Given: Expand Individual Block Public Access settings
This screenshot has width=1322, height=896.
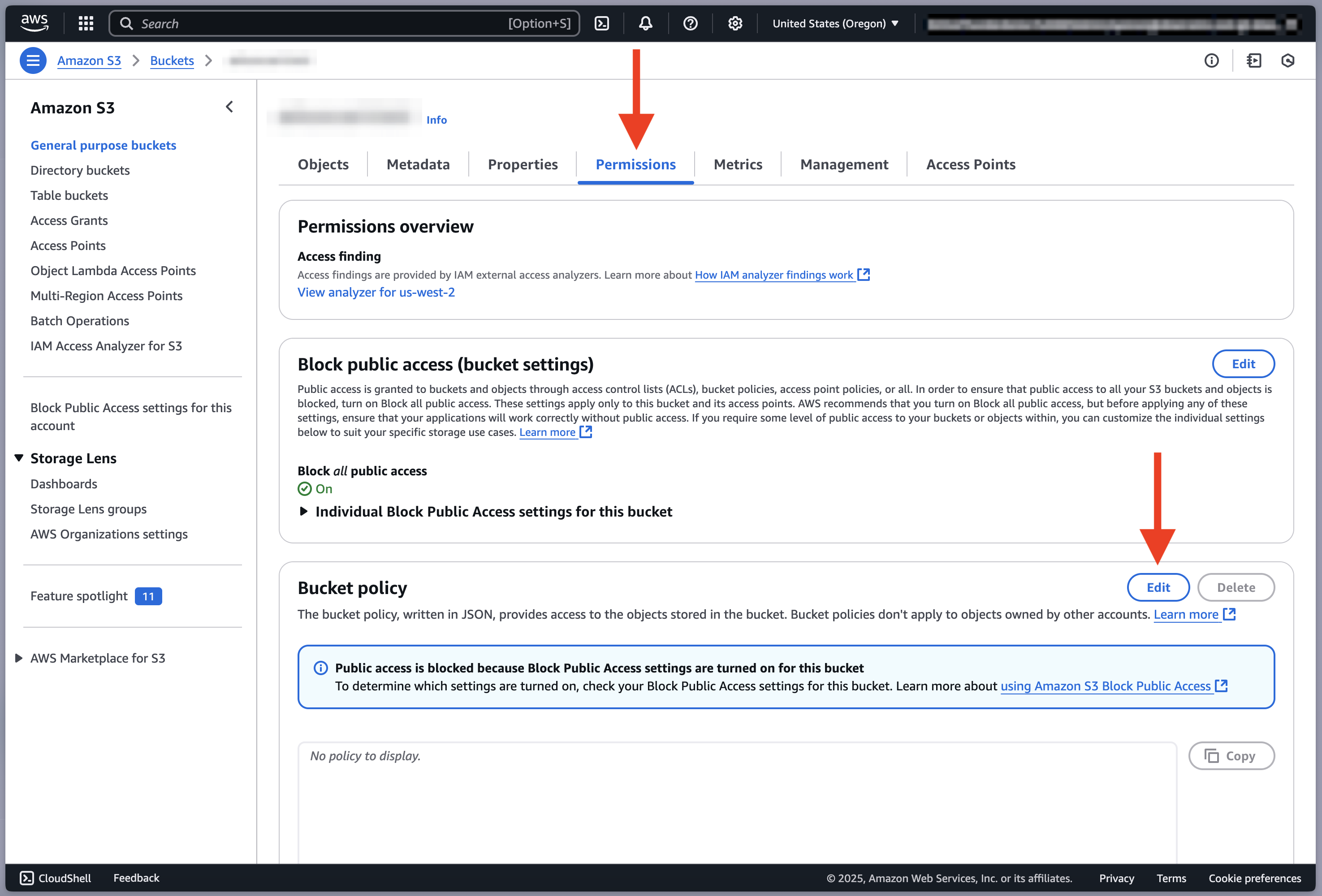Looking at the screenshot, I should pyautogui.click(x=304, y=512).
